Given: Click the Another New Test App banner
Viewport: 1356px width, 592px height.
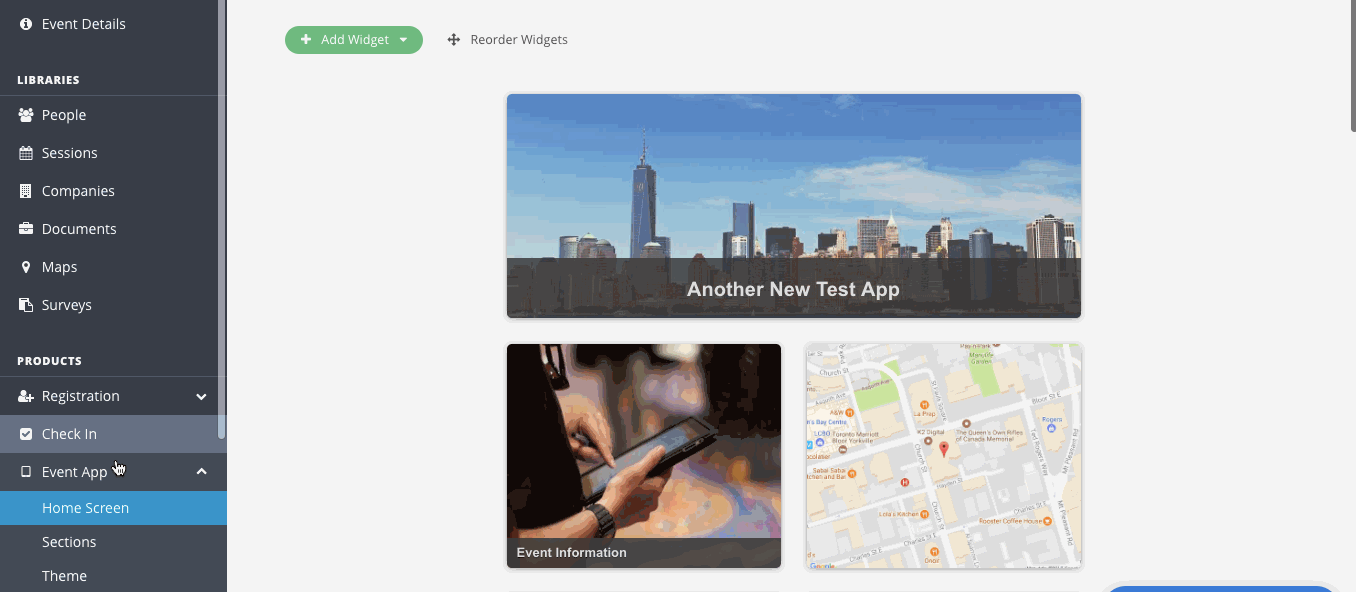Looking at the screenshot, I should coord(794,206).
